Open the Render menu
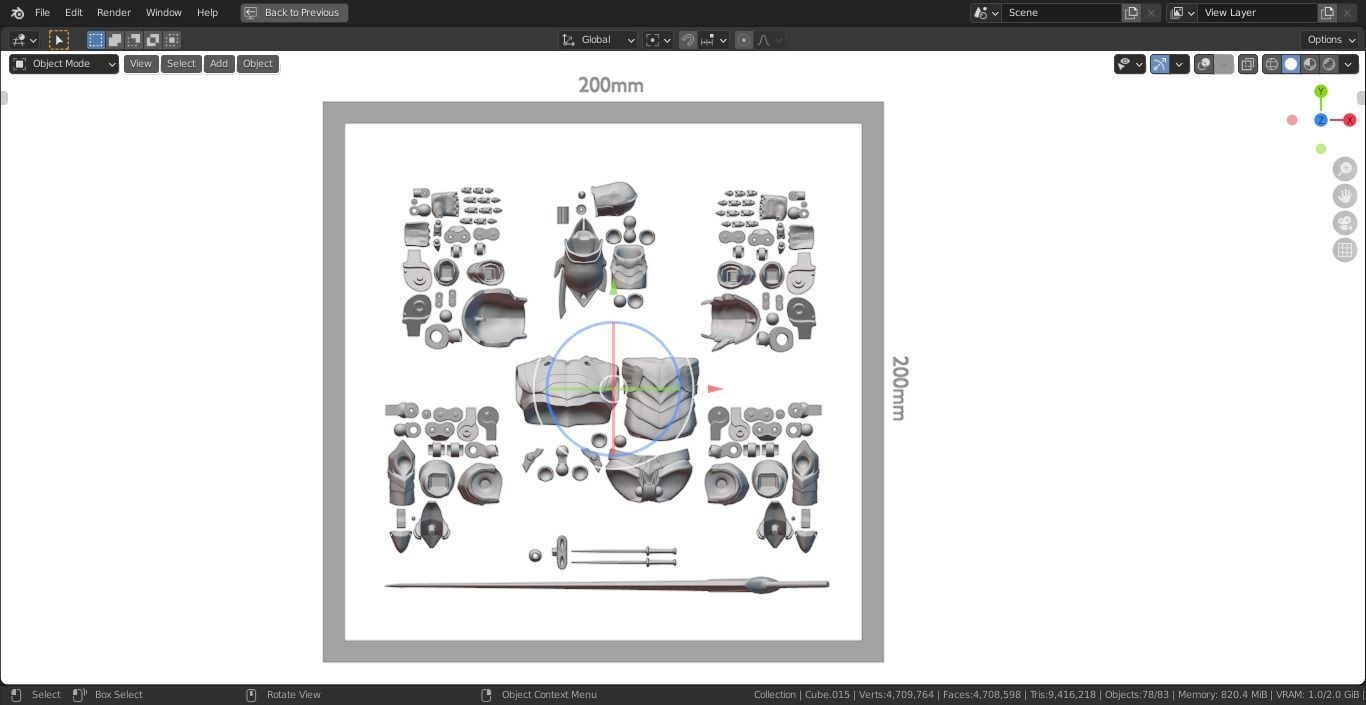This screenshot has width=1366, height=705. (114, 13)
